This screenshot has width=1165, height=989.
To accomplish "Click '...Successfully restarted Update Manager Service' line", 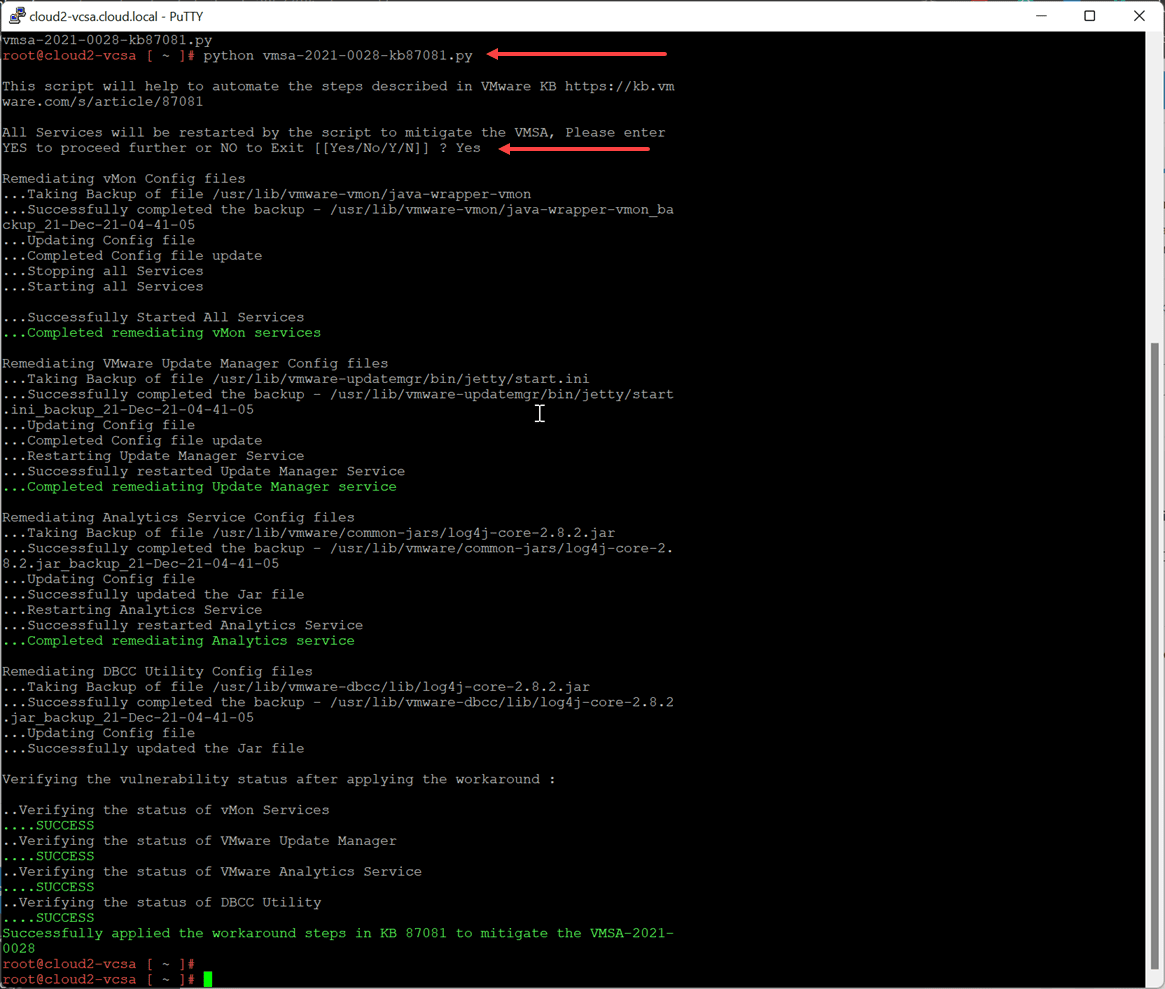I will pos(204,472).
